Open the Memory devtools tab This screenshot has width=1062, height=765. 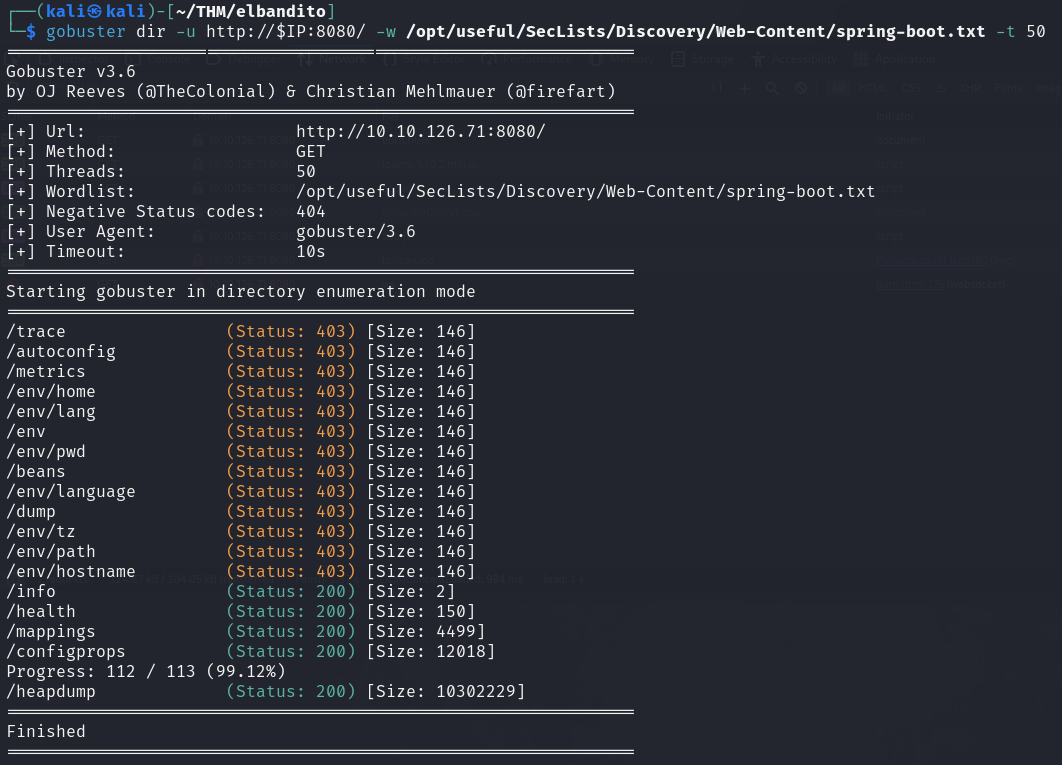[x=631, y=59]
